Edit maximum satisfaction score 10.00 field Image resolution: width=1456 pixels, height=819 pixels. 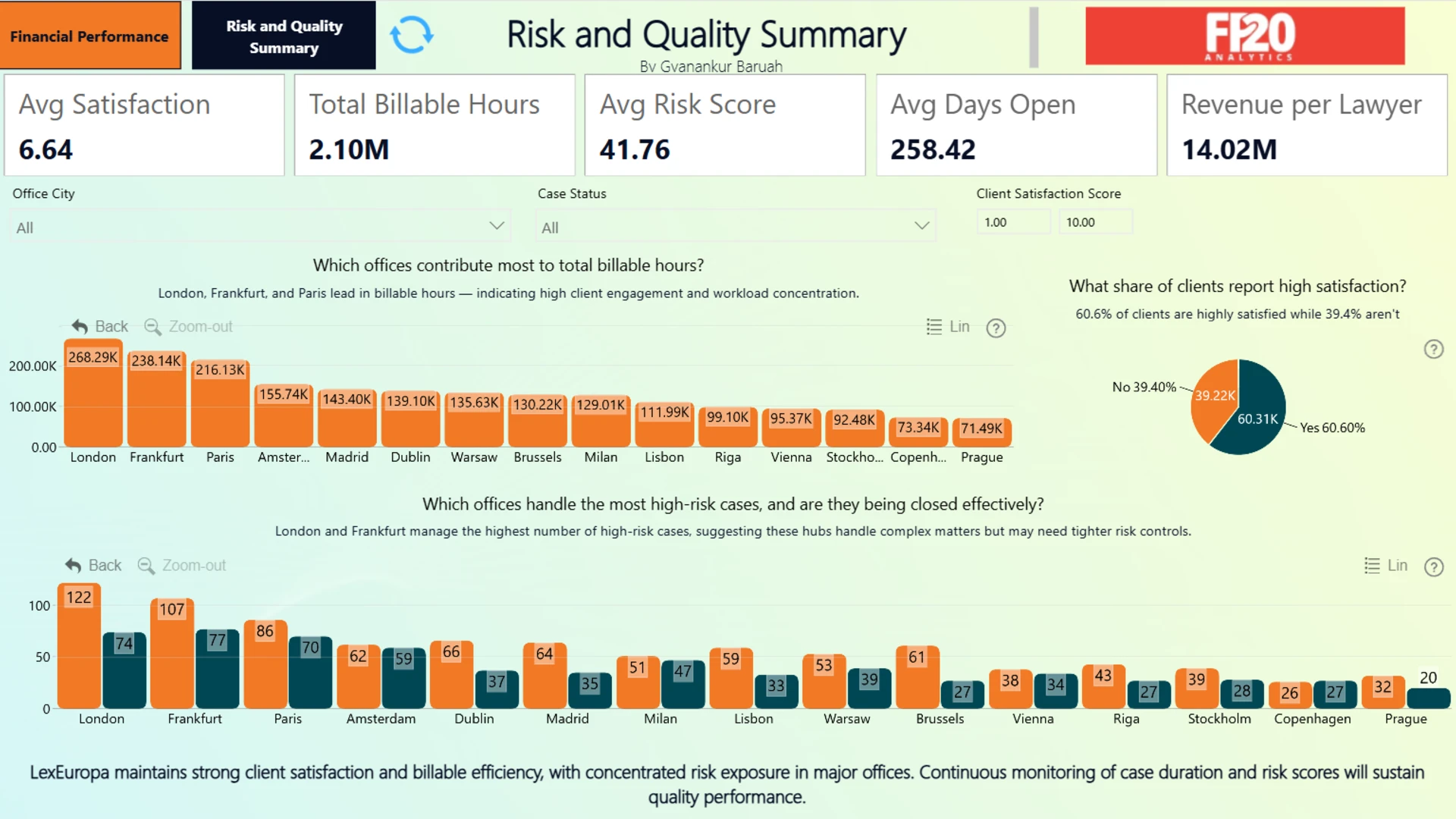pos(1095,222)
